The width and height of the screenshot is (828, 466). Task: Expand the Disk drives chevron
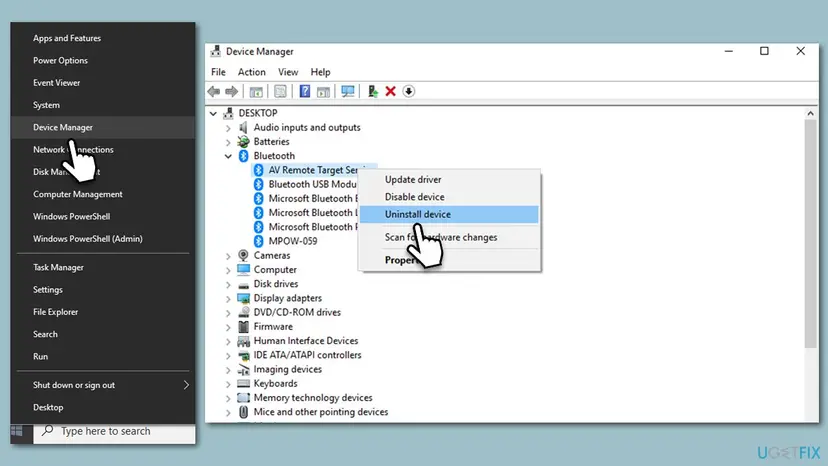point(228,284)
